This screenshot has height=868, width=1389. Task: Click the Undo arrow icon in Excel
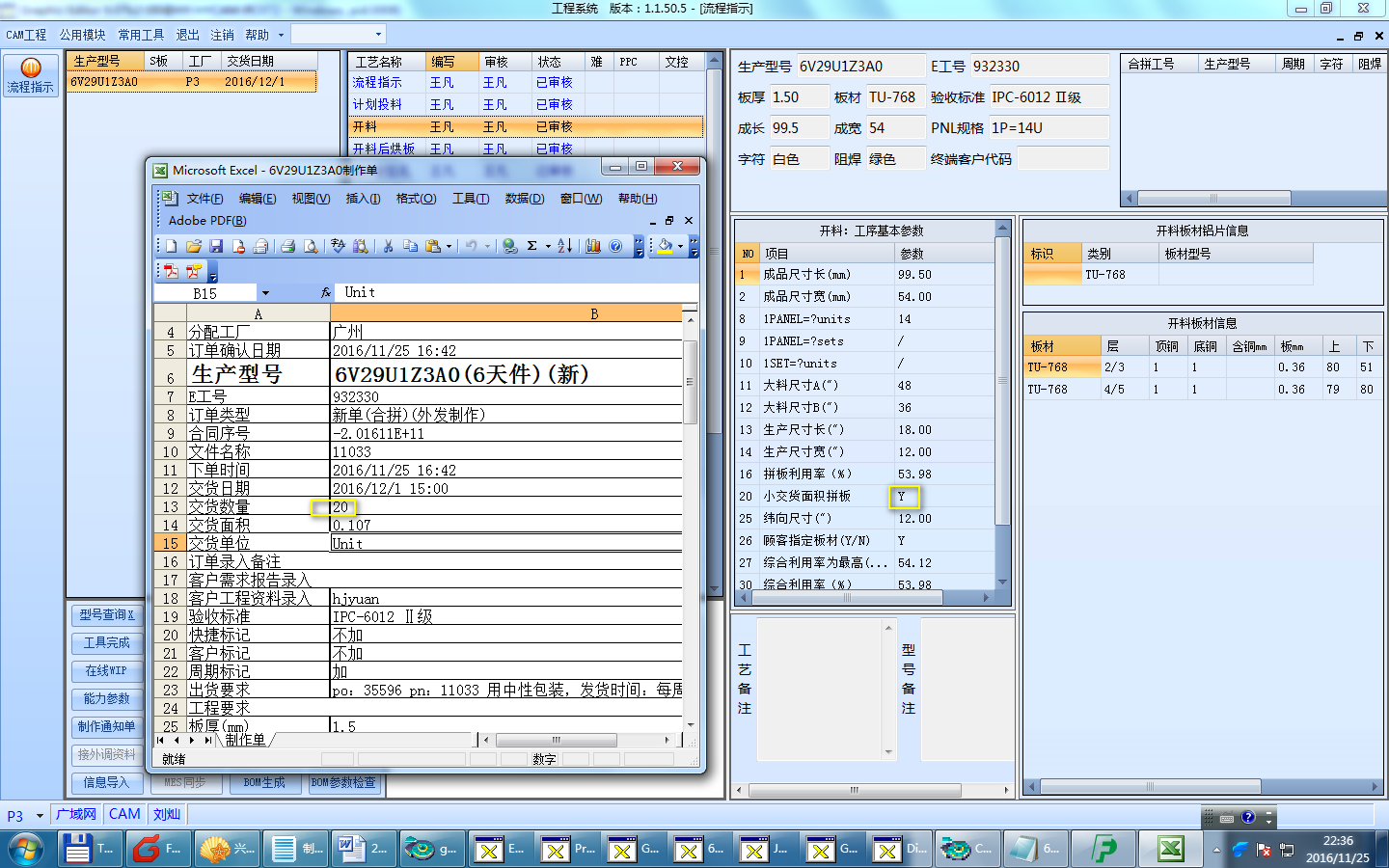[x=471, y=246]
